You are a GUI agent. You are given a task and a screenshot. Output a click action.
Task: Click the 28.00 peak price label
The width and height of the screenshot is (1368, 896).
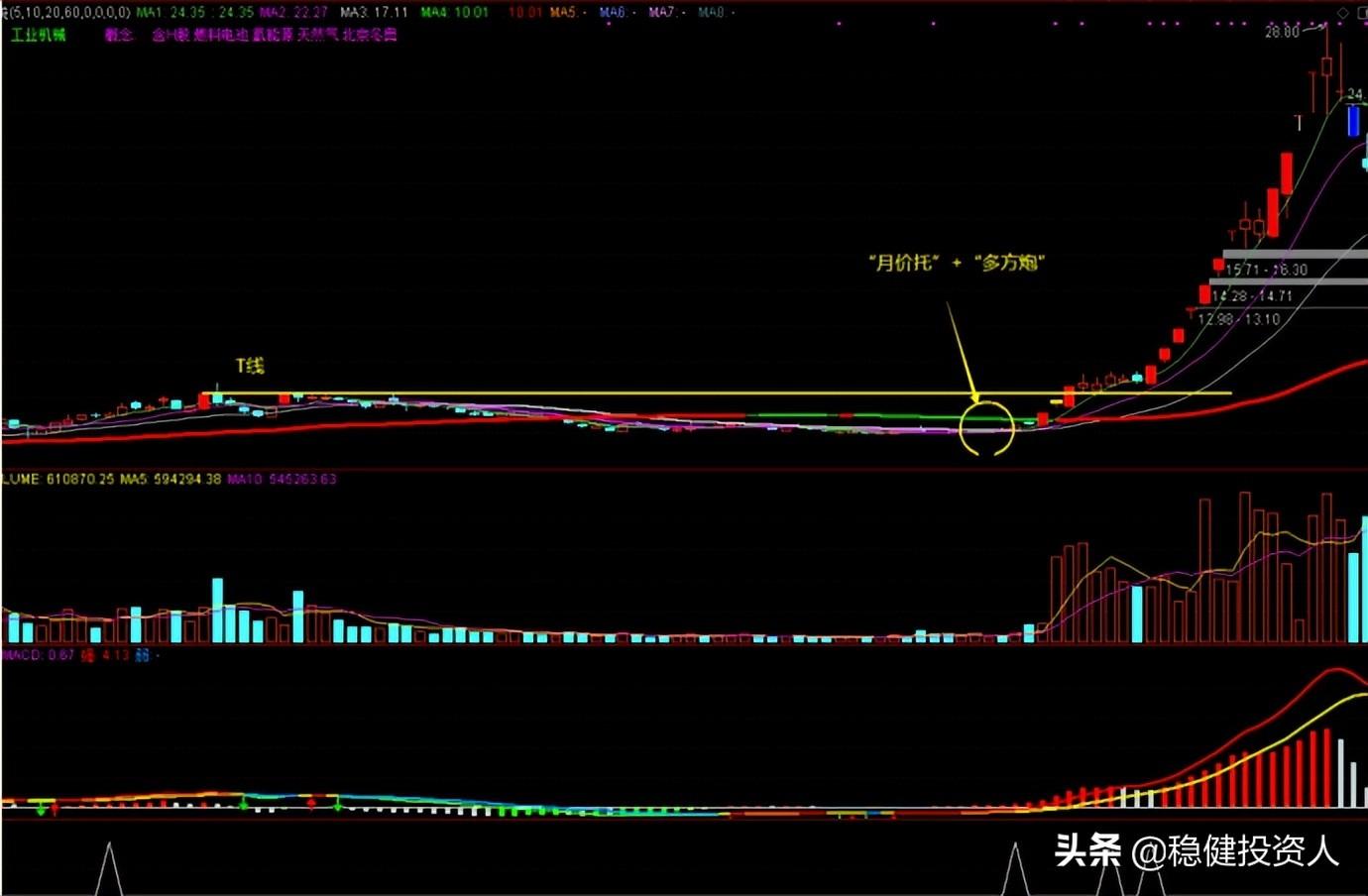click(x=1282, y=32)
